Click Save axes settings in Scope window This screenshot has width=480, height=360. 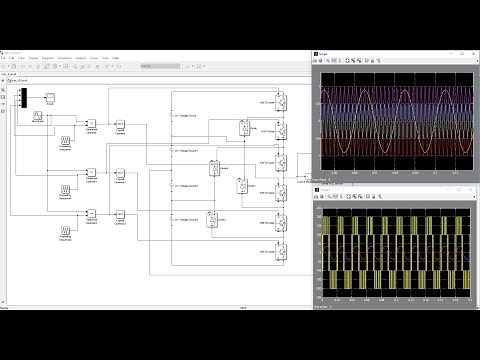tap(353, 61)
